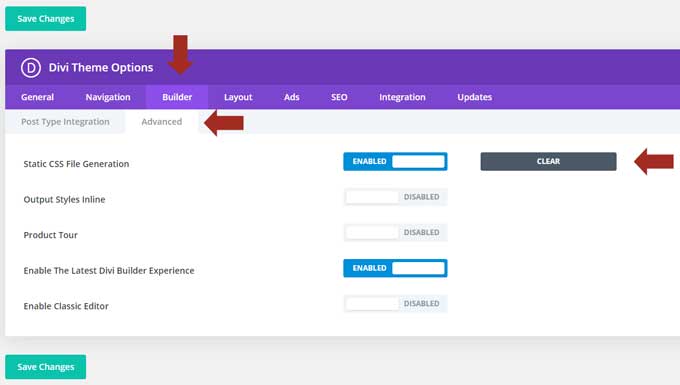Disable Static CSS File Generation toggle
680x385 pixels.
click(395, 161)
